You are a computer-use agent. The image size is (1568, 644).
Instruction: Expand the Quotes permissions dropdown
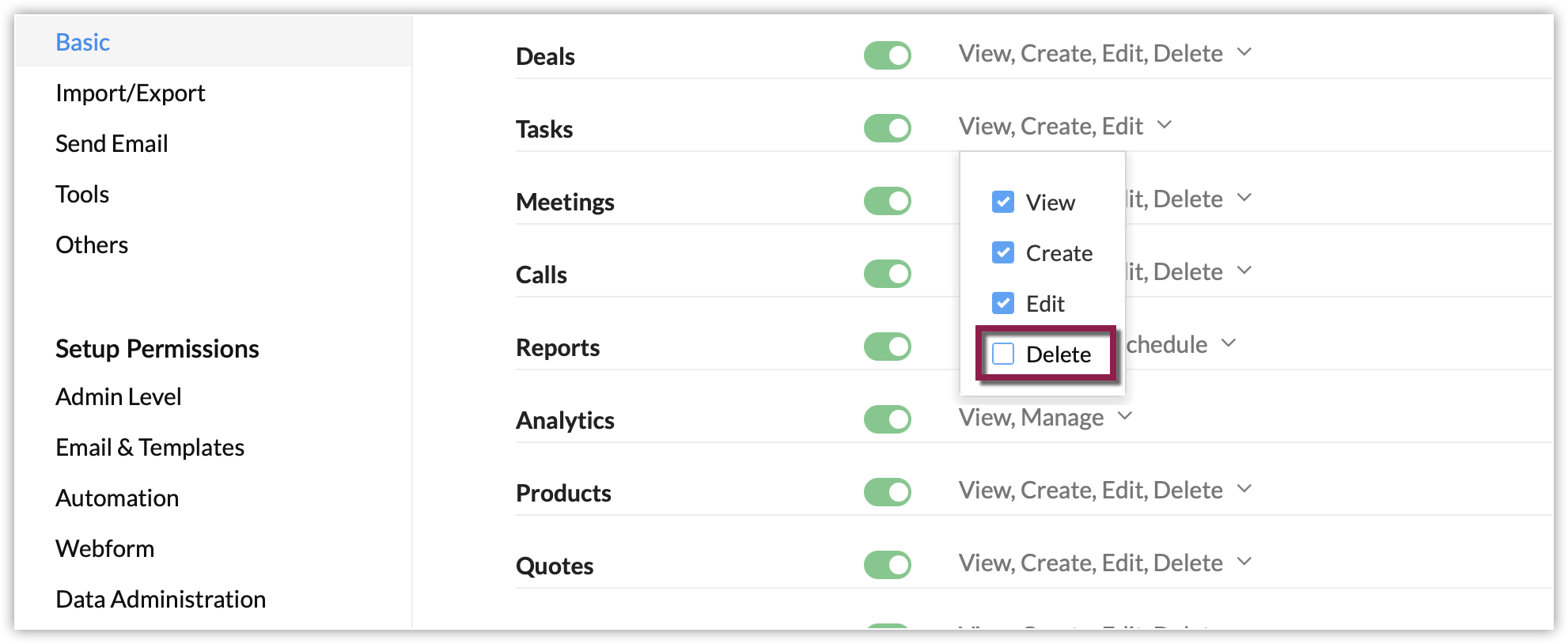1244,562
